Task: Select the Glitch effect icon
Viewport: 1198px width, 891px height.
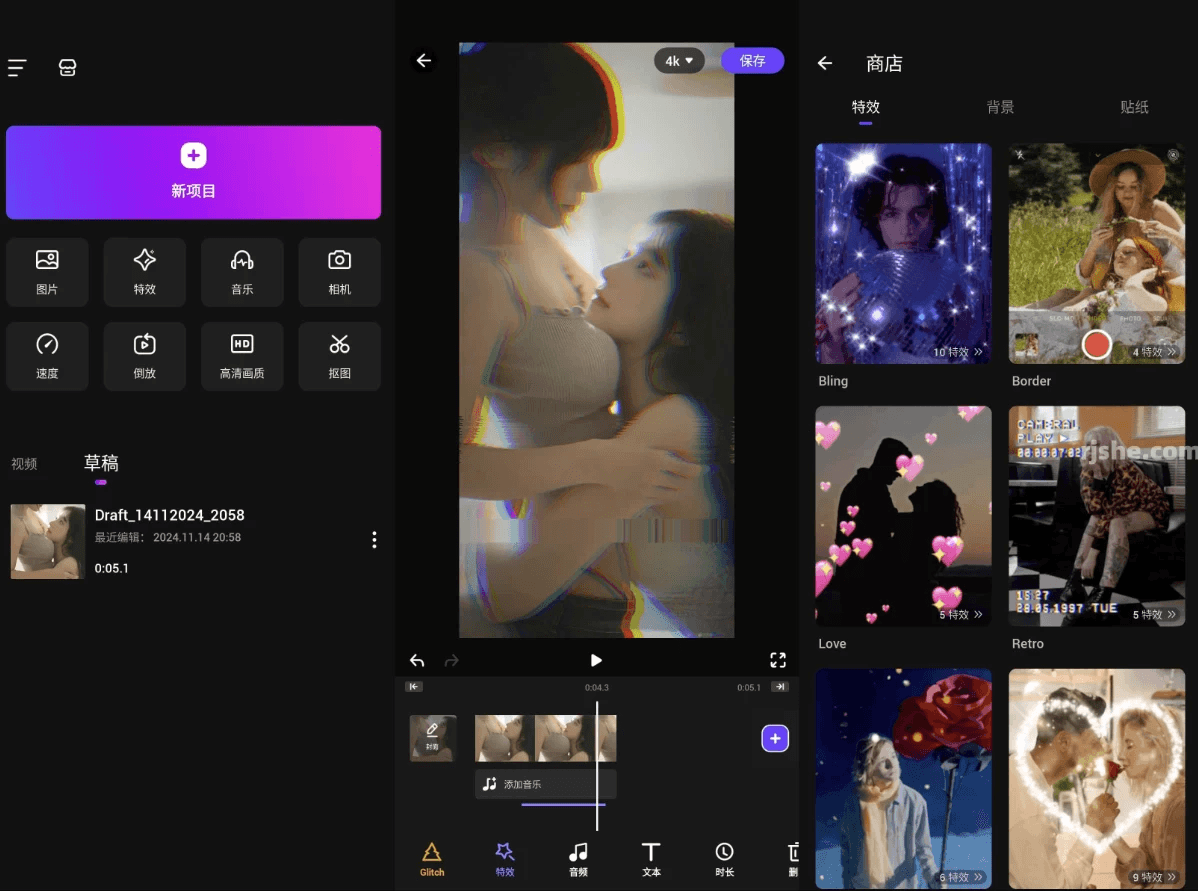Action: pyautogui.click(x=432, y=858)
